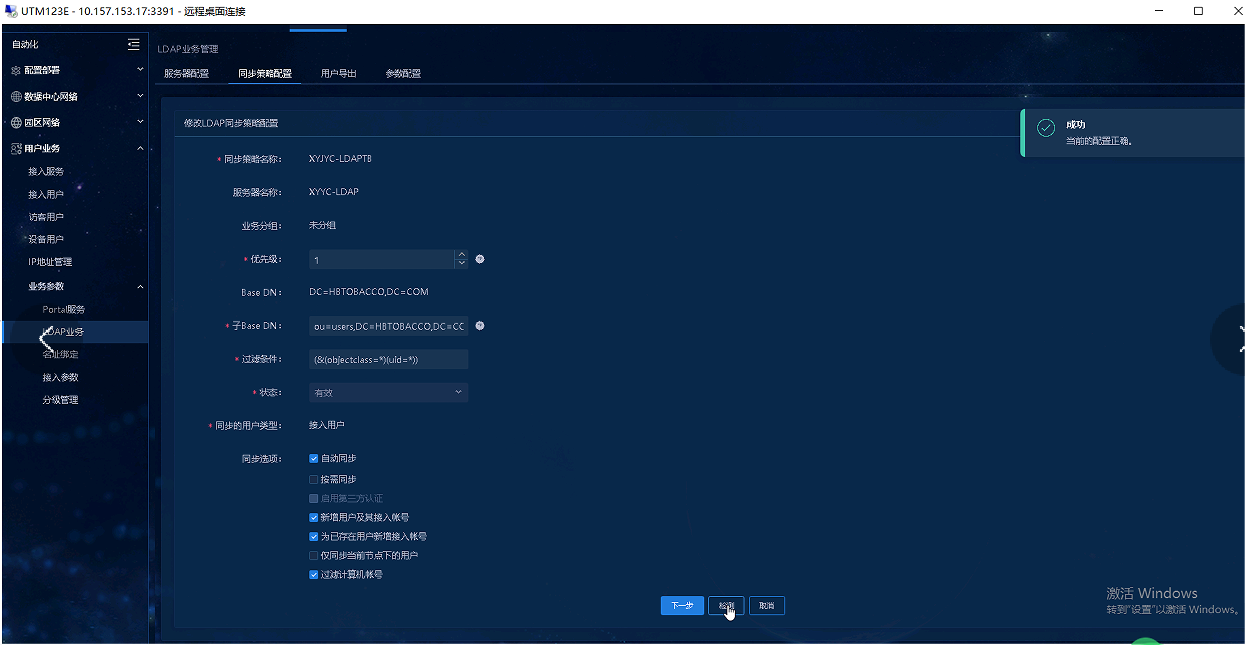The height and width of the screenshot is (645, 1245).
Task: Click the 子Base DN input field
Action: tap(389, 326)
